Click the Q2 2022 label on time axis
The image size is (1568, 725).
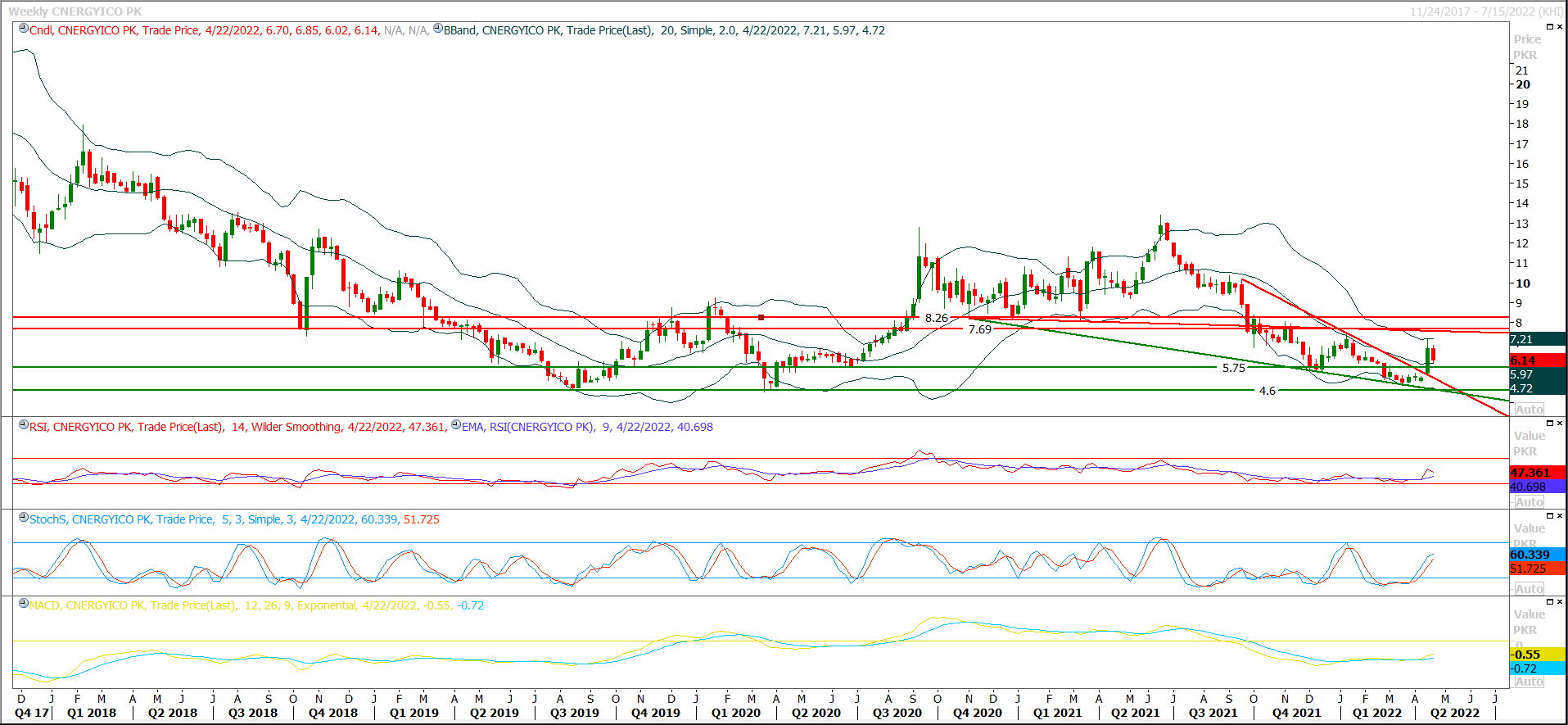tap(1454, 713)
